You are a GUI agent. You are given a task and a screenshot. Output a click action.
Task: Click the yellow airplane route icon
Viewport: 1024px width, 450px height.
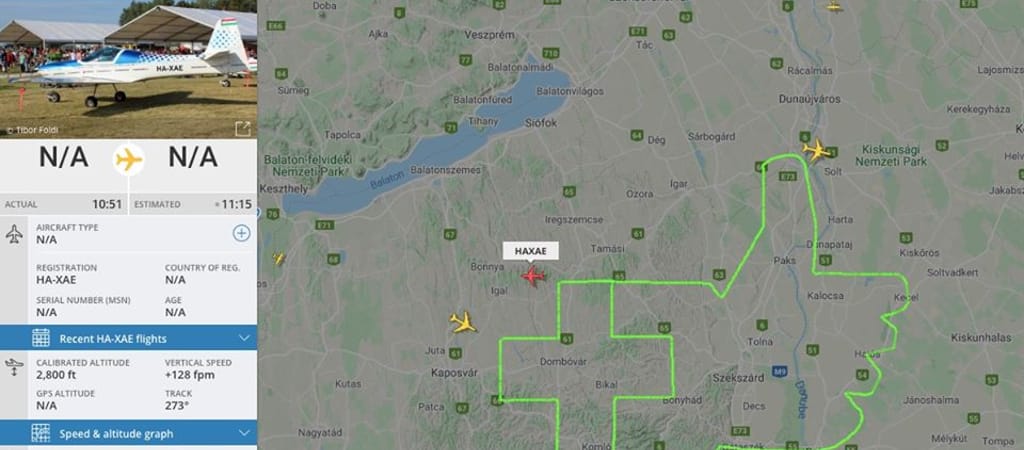tap(129, 159)
